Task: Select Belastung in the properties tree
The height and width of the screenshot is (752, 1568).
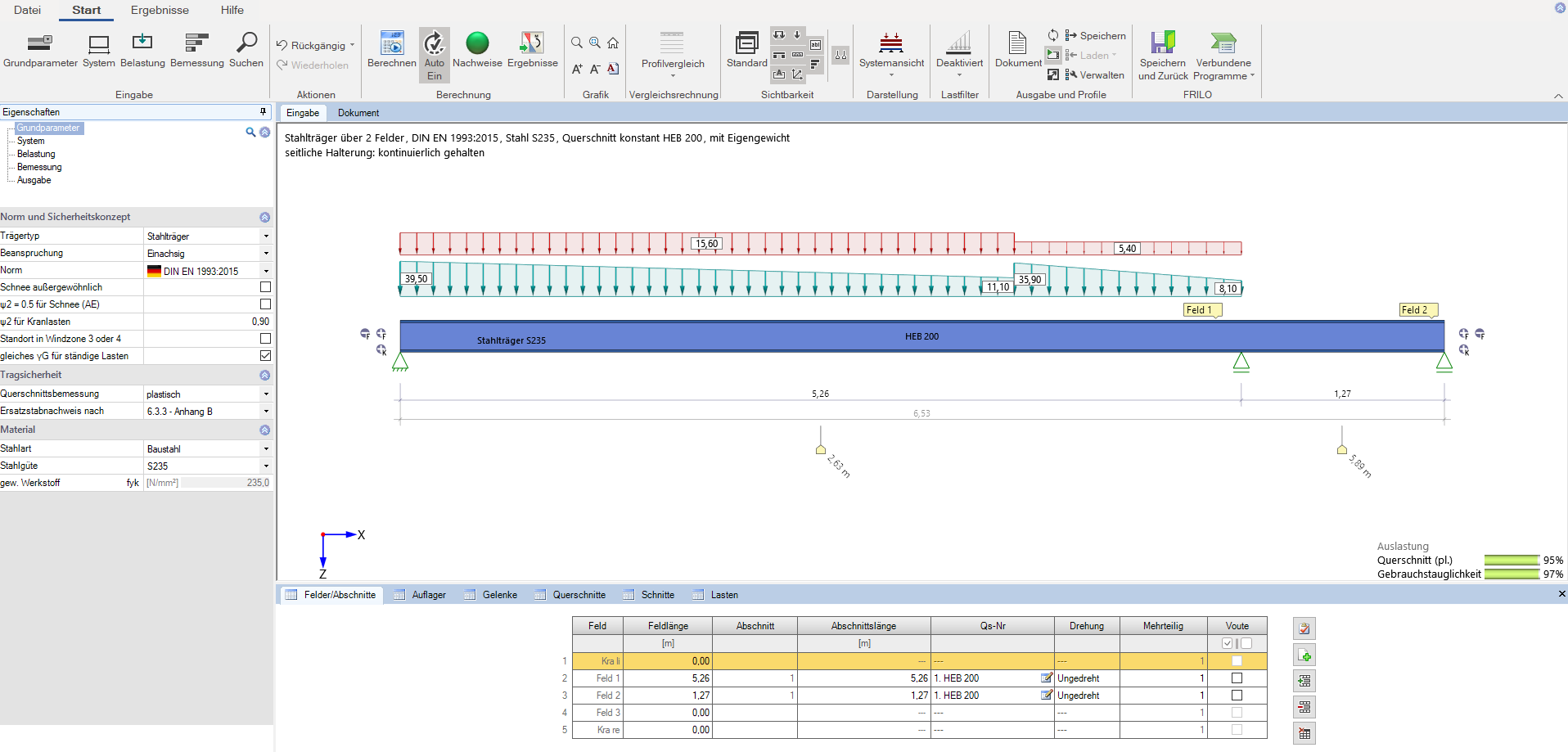Action: pos(36,154)
